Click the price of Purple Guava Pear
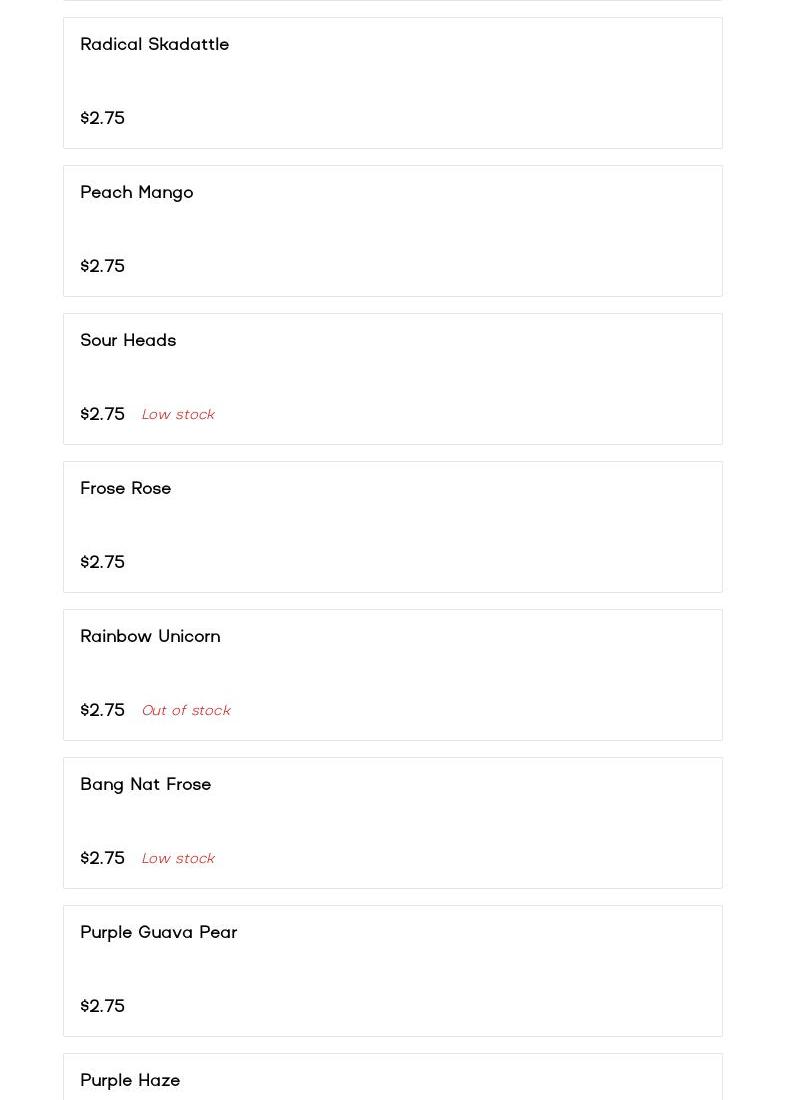This screenshot has width=785, height=1100. point(102,1006)
